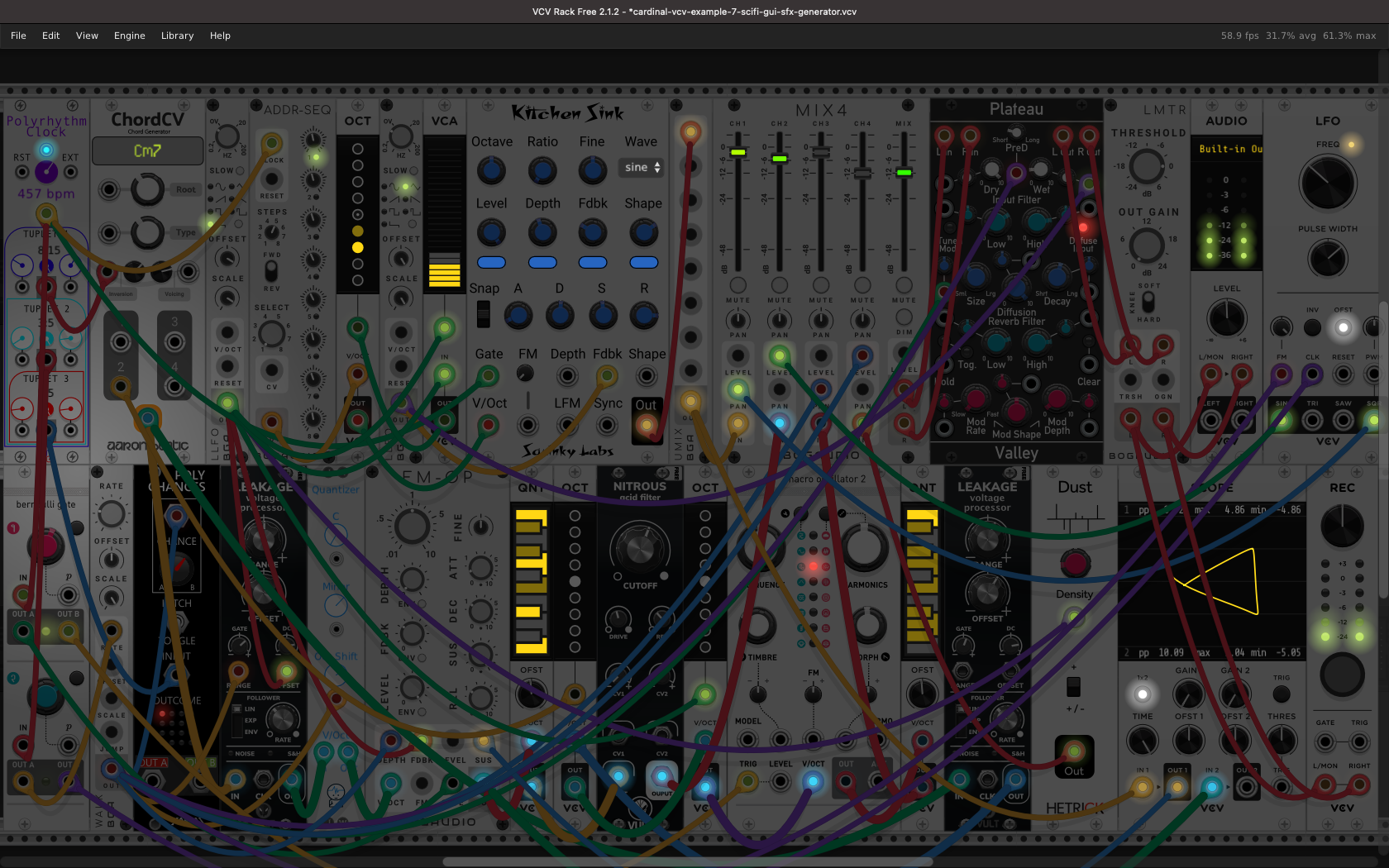The width and height of the screenshot is (1389, 868).
Task: Click the Cm7 chord display on ChordCV
Action: point(147,151)
